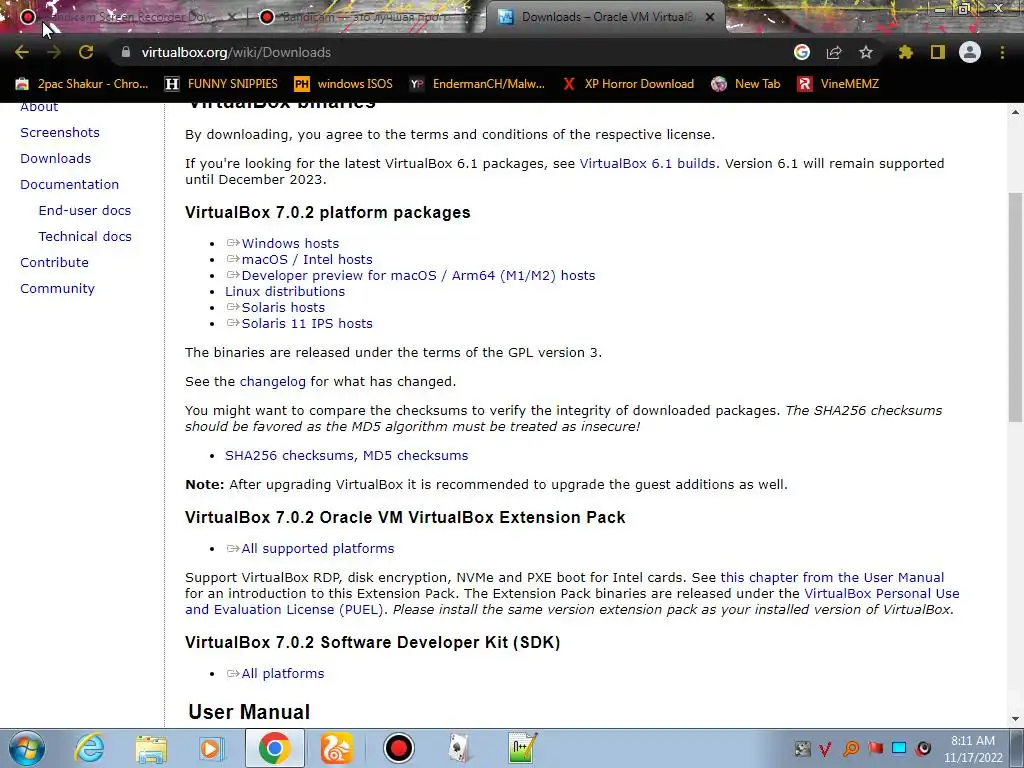Open the media player taskbar icon
1024x768 pixels.
point(210,748)
